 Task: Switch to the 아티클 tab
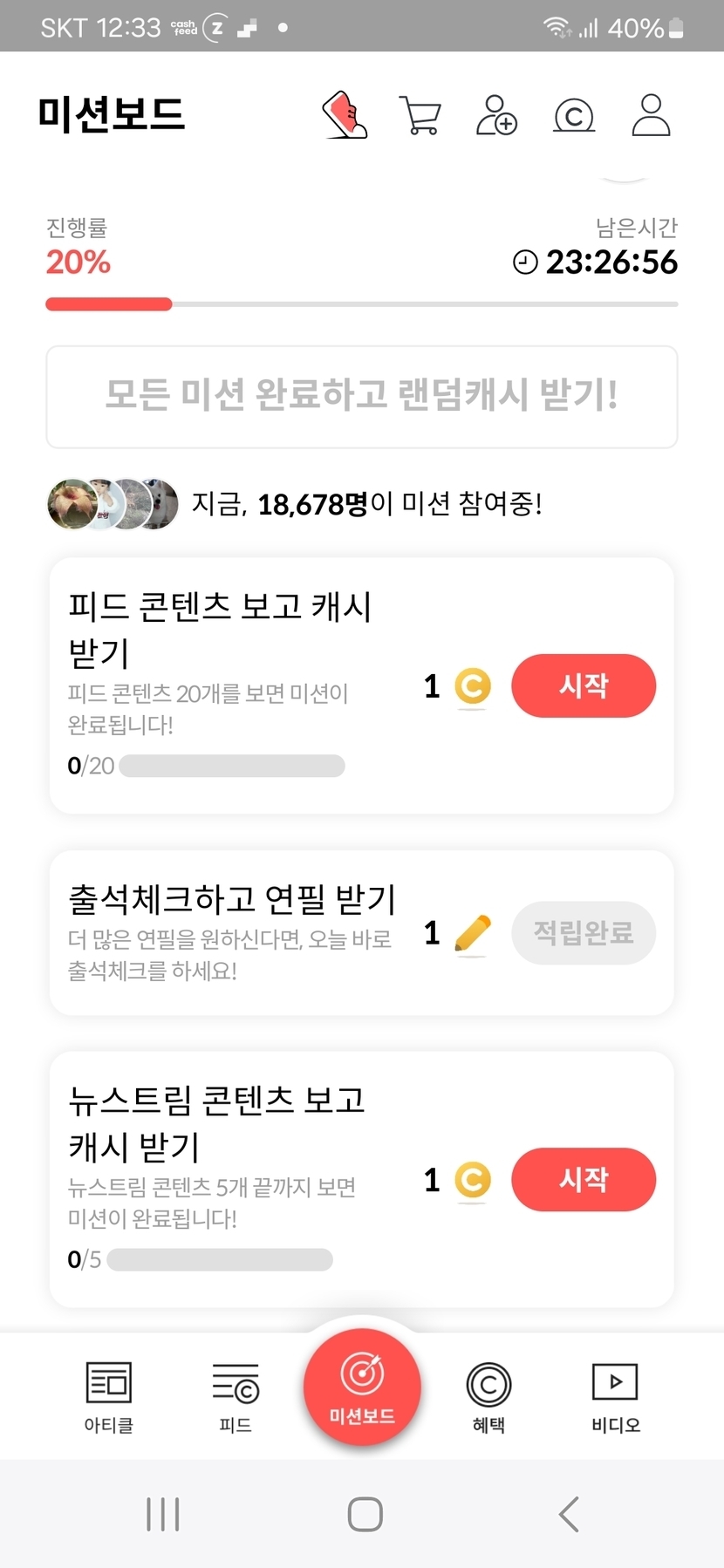pos(109,1396)
